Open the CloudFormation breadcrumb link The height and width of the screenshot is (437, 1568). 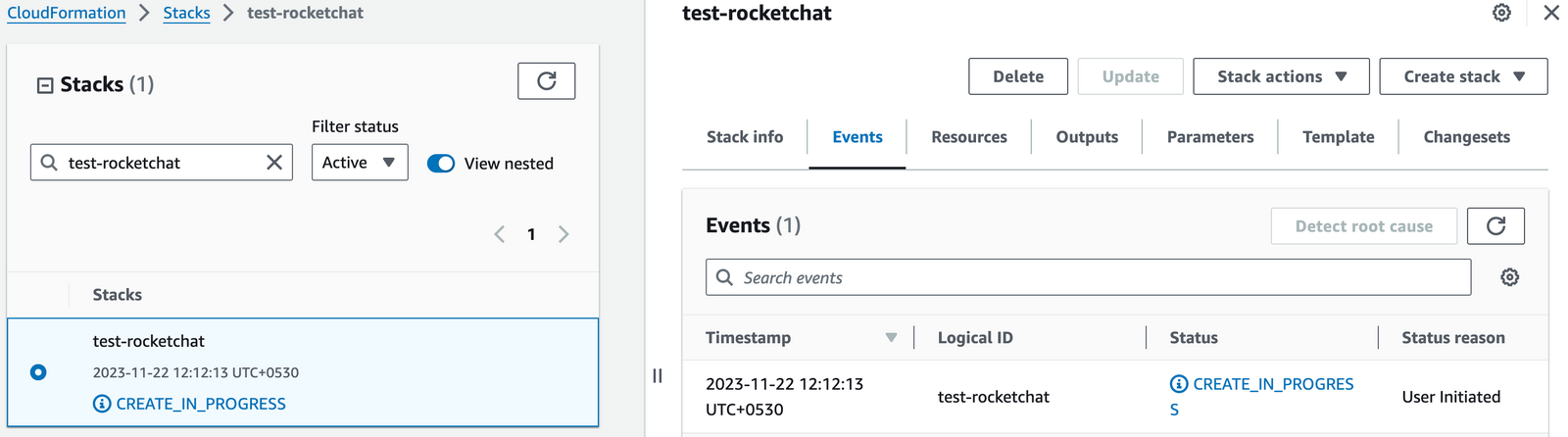point(67,13)
